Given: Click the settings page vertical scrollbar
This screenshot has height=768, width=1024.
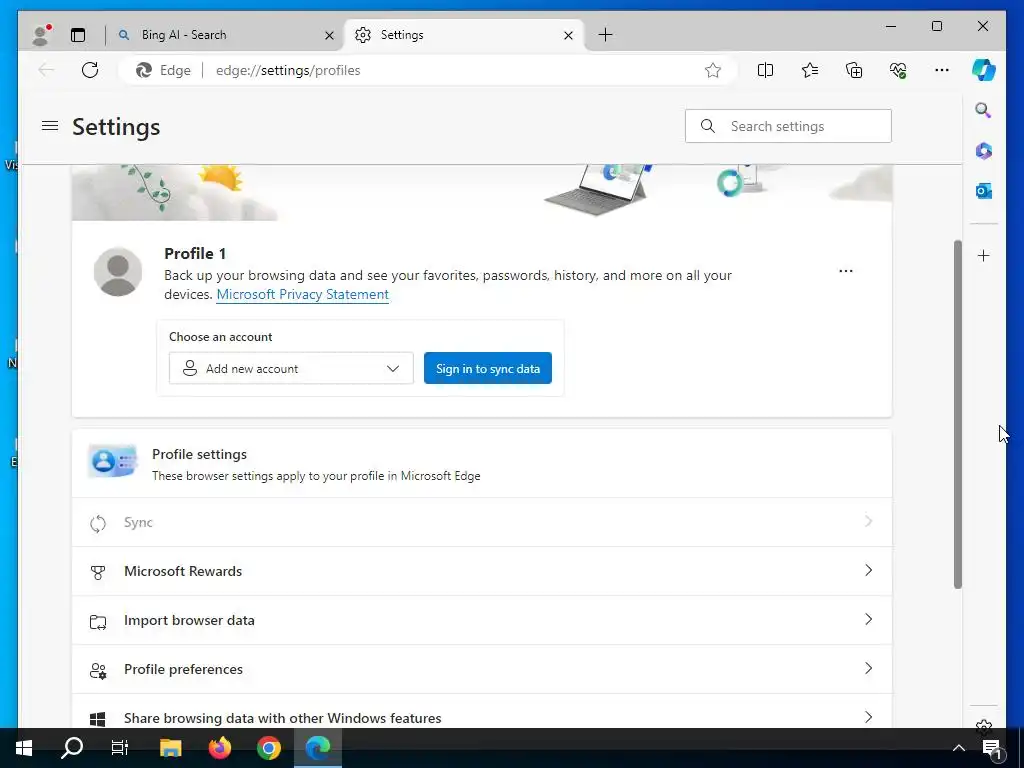Looking at the screenshot, I should tap(957, 414).
